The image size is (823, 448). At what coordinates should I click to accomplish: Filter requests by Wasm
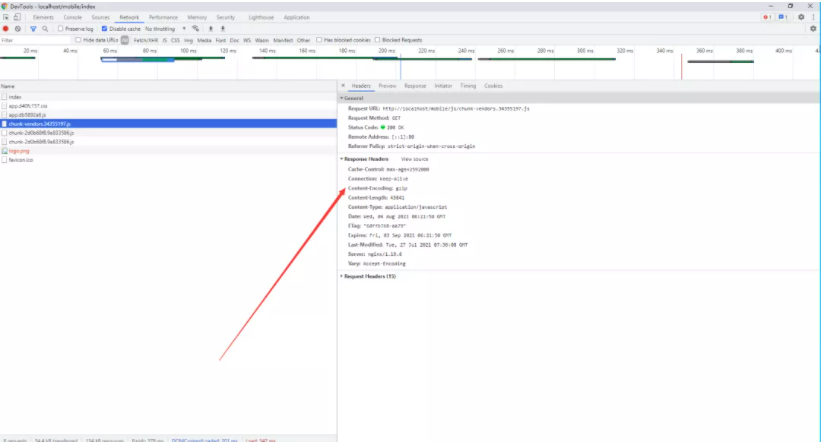tap(262, 40)
